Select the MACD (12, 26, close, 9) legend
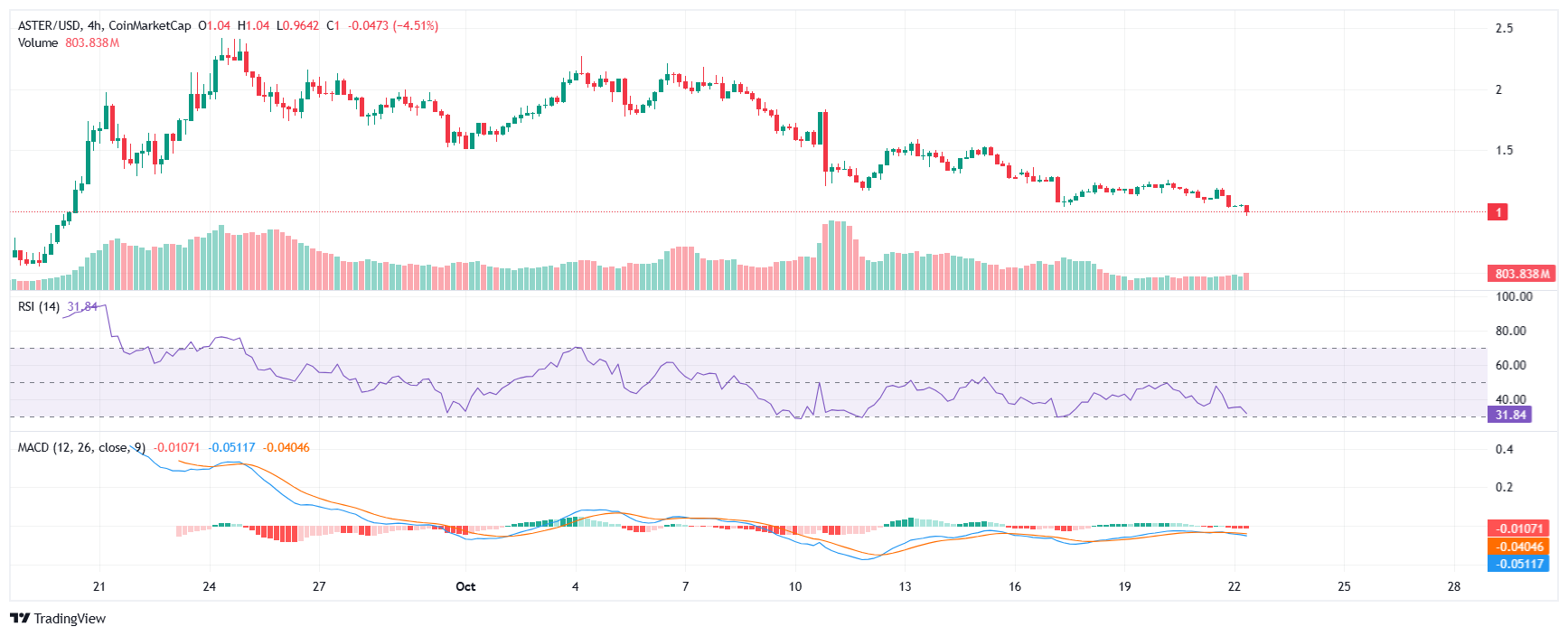The image size is (1568, 636). (80, 448)
